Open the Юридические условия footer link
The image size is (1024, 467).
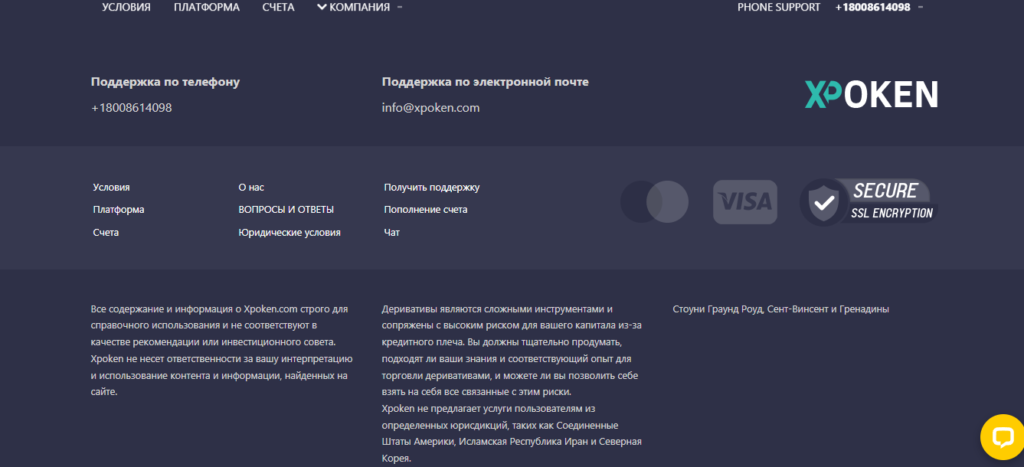tap(289, 233)
